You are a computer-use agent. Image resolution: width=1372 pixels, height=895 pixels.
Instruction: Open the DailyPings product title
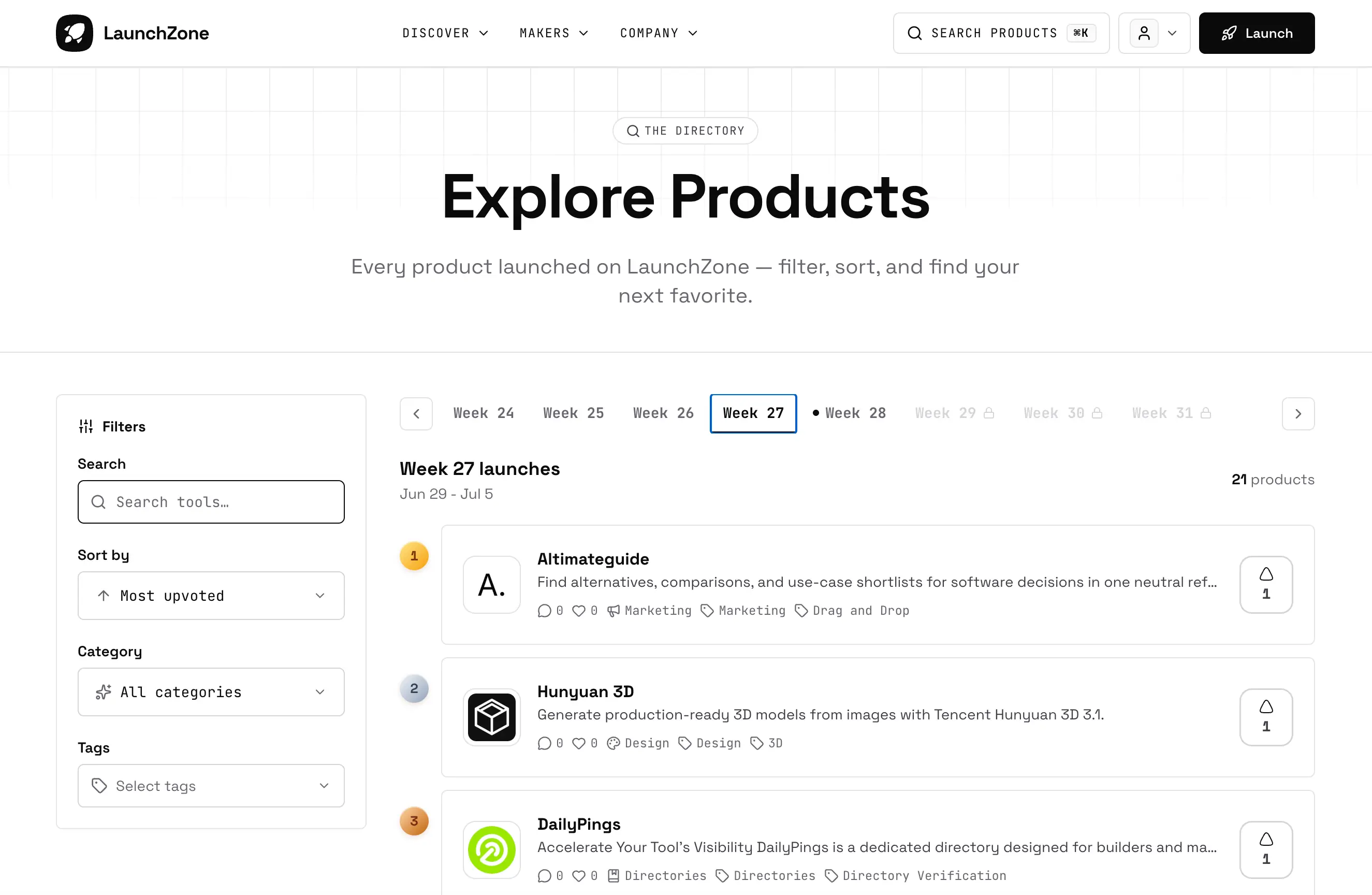click(x=579, y=824)
